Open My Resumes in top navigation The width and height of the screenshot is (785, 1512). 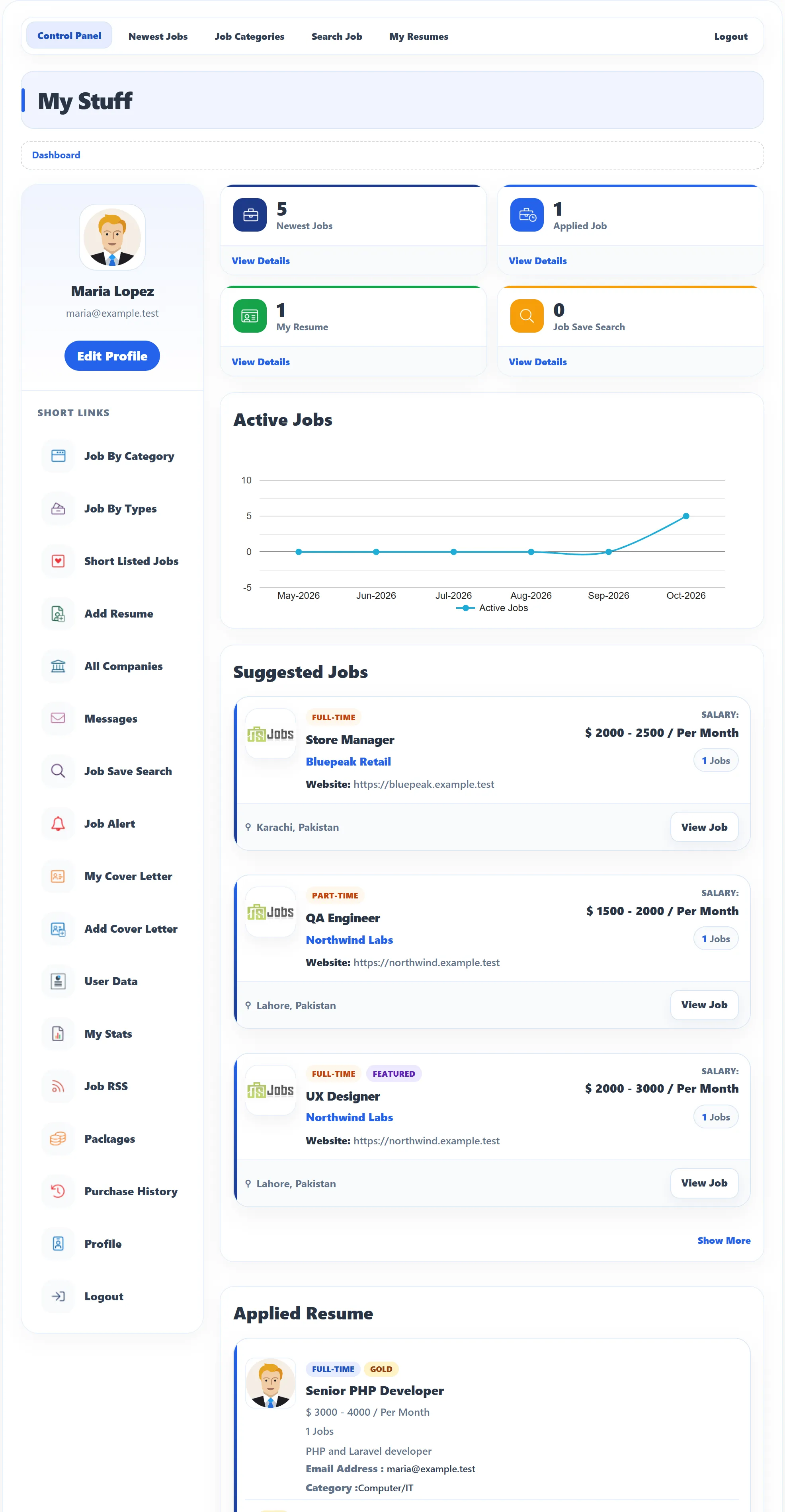419,36
